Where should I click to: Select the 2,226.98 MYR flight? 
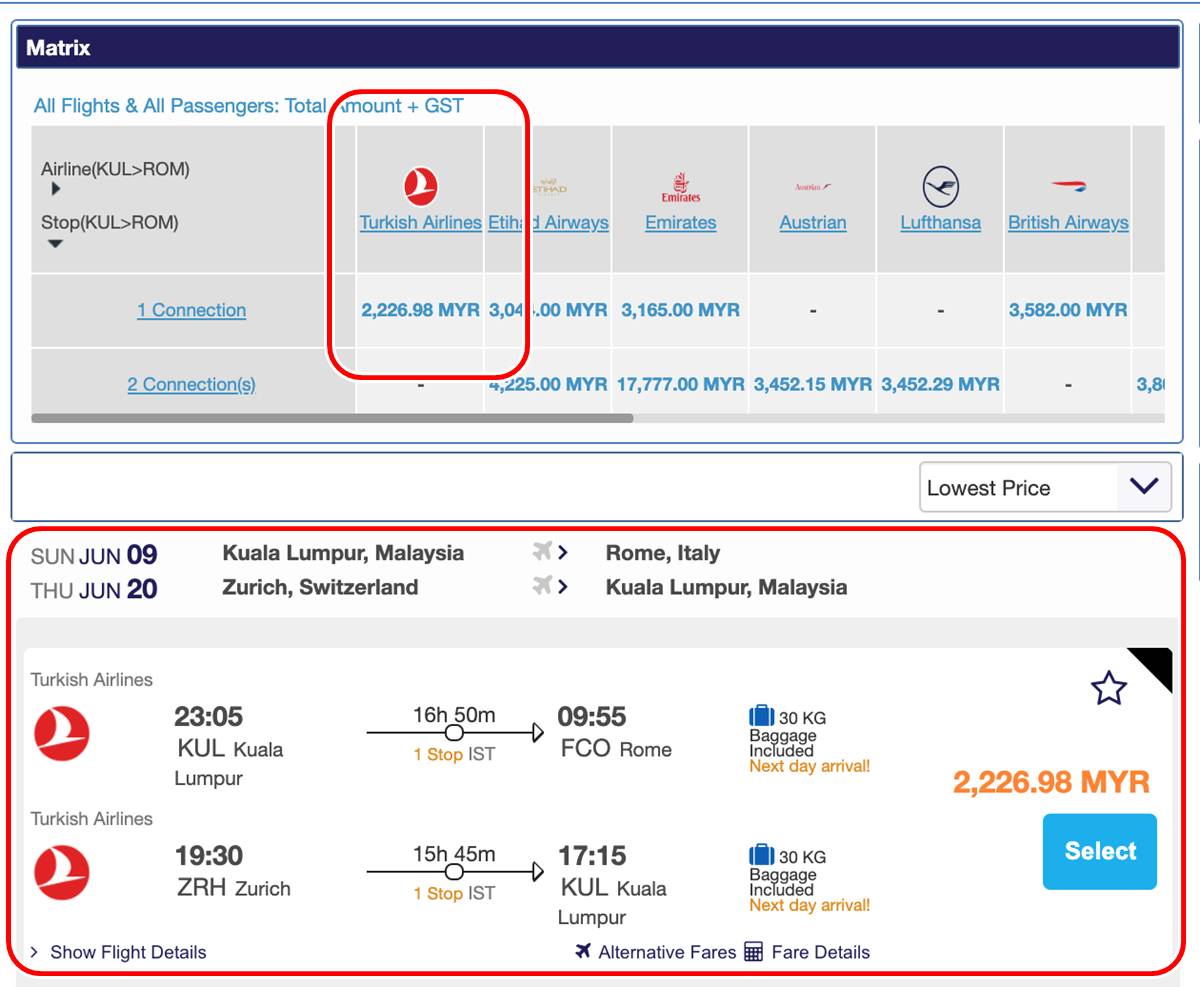point(1100,851)
